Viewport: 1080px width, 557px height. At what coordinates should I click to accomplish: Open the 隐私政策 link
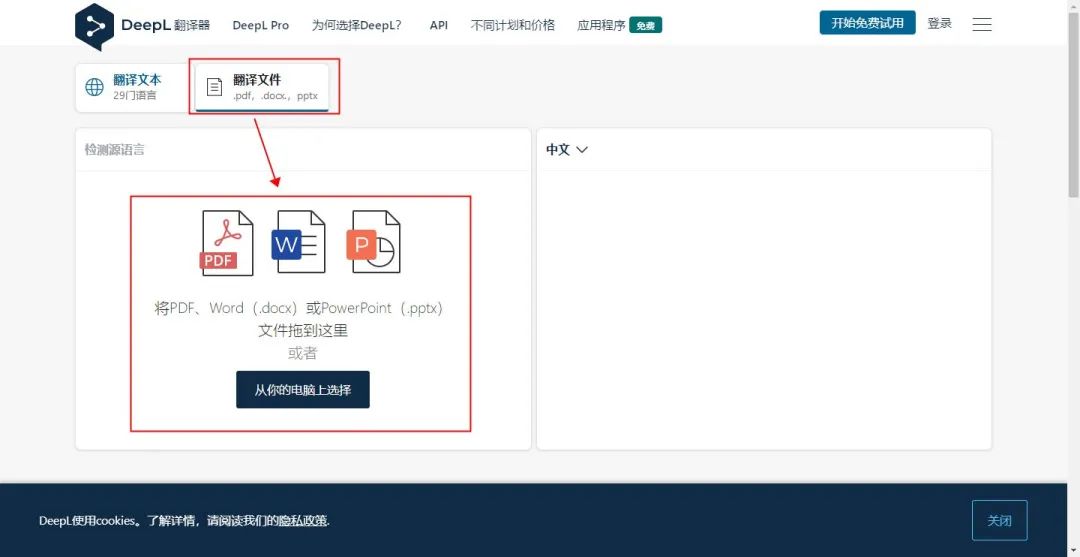coord(303,521)
